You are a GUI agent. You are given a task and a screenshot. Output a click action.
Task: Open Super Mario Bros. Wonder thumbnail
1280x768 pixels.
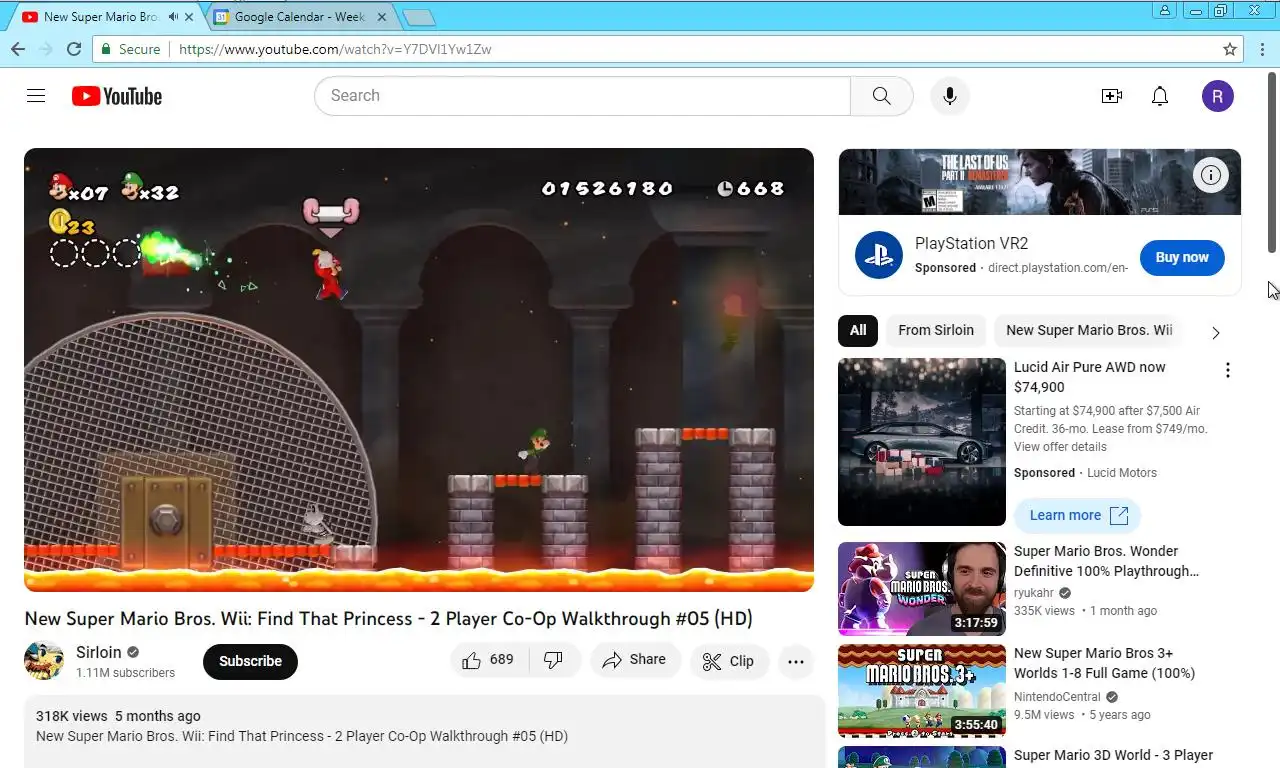[922, 589]
